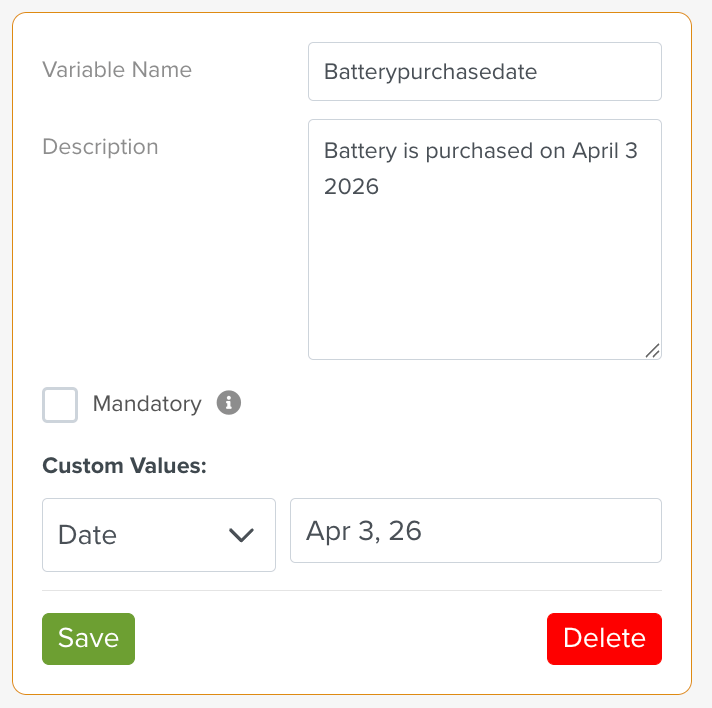Click the first line of Description text
Viewport: 712px width, 708px height.
pos(480,151)
